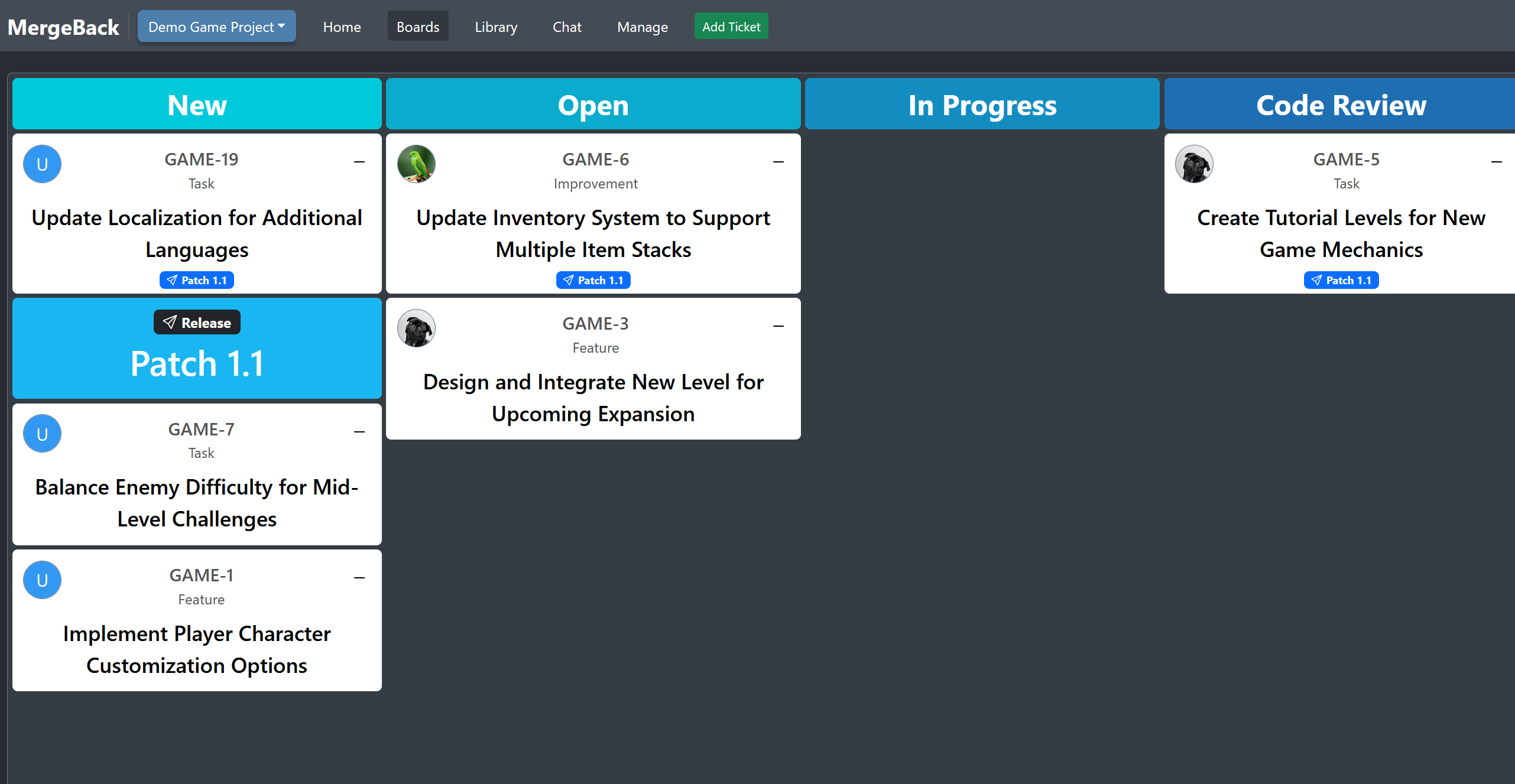Click the avatar icon on GAME-3 ticket
The width and height of the screenshot is (1515, 784).
[416, 328]
